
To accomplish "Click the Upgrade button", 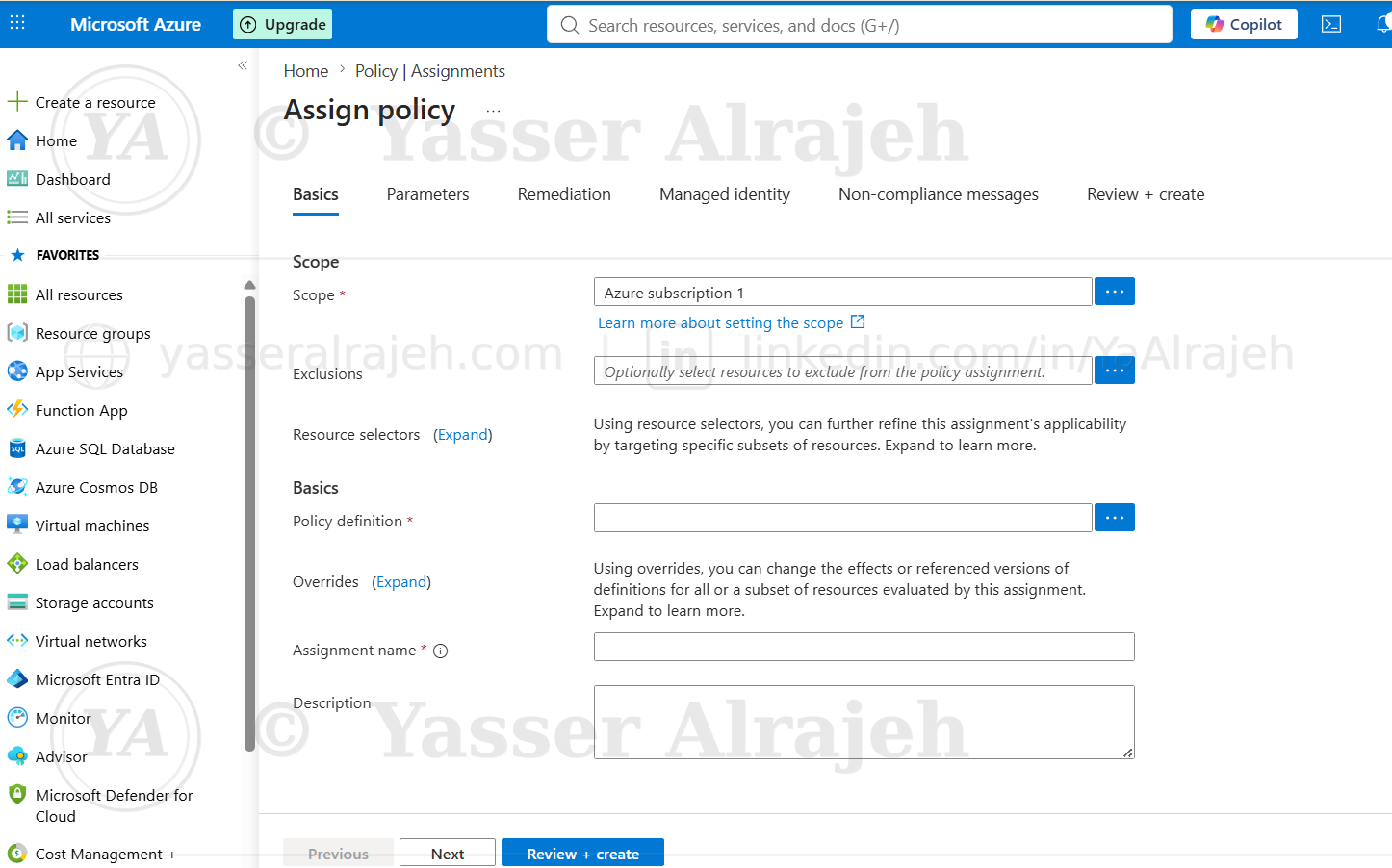I will tap(282, 24).
